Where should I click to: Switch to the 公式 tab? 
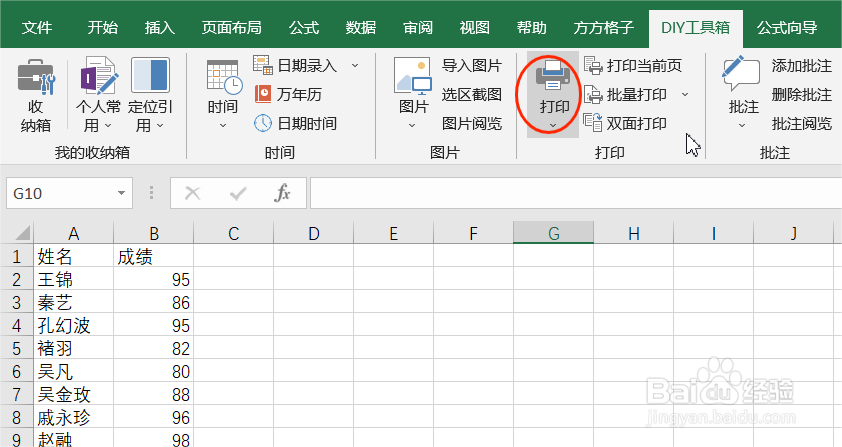pyautogui.click(x=303, y=27)
